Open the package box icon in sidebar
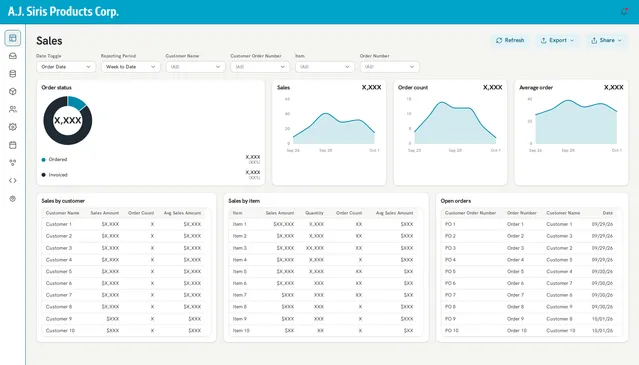 [x=13, y=92]
